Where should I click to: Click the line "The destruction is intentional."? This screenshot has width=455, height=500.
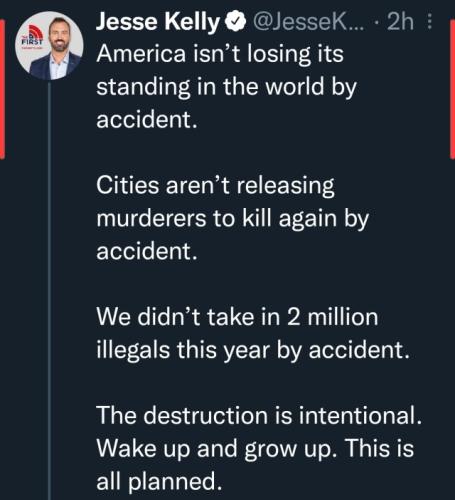(259, 416)
